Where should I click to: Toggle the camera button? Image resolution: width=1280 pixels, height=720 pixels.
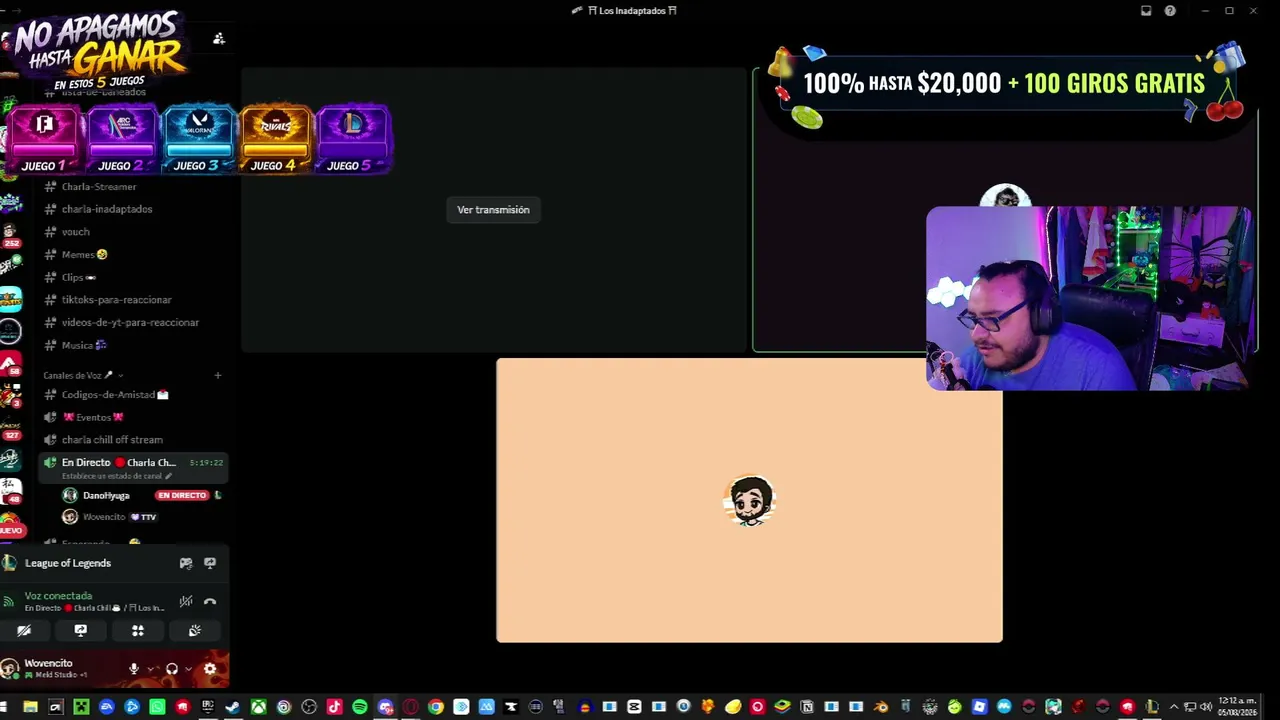24,631
